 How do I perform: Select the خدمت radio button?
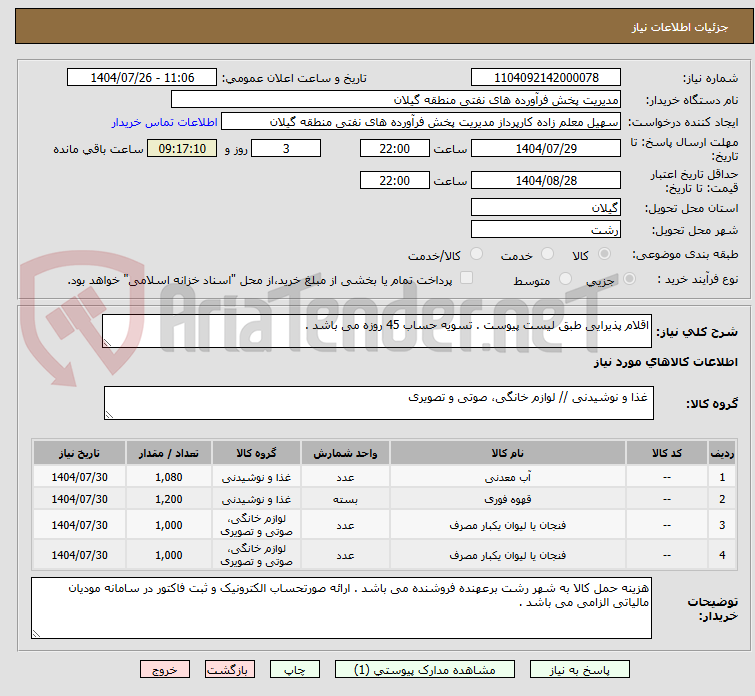pos(547,254)
